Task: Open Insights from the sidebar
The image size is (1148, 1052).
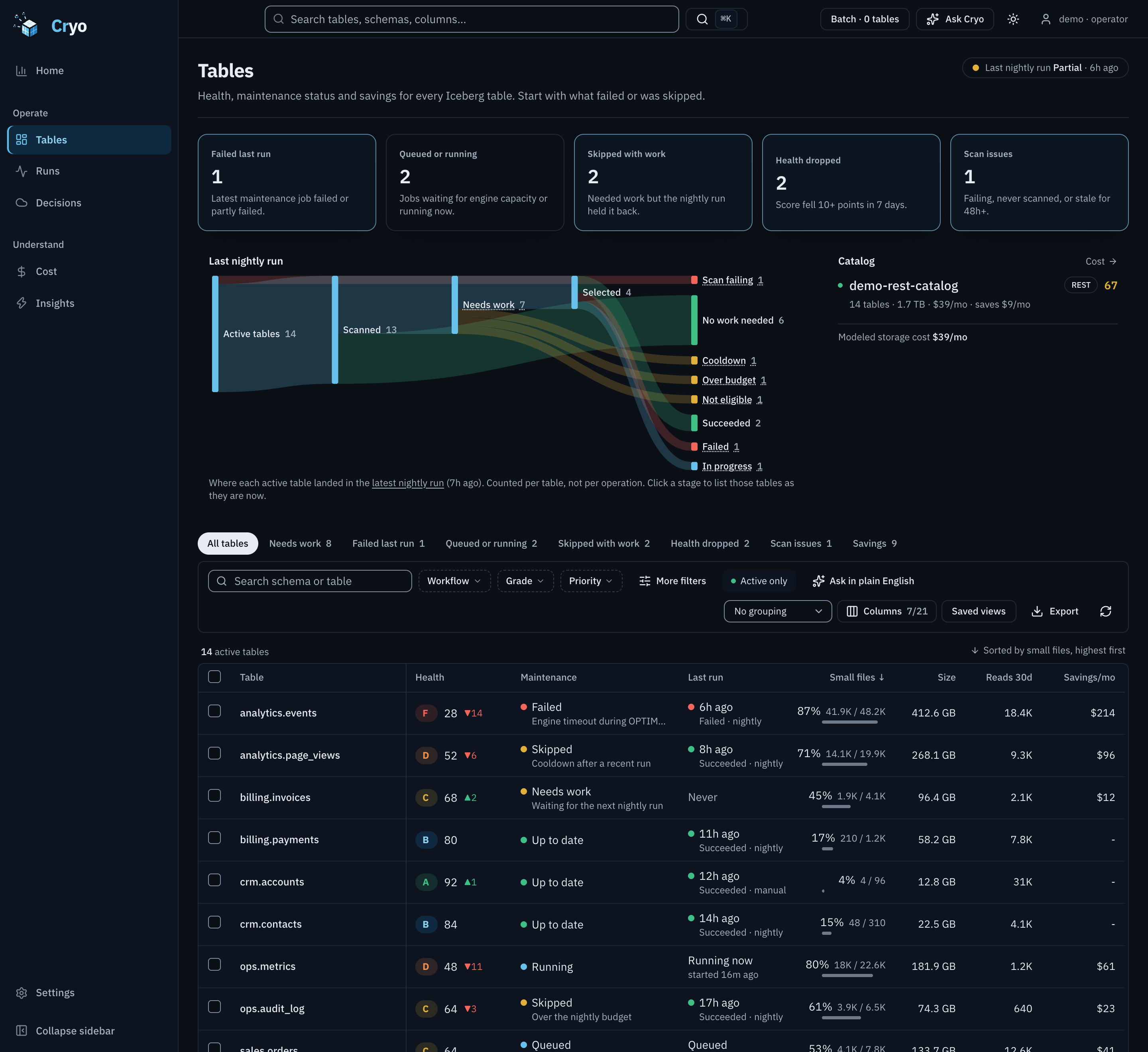Action: (89, 303)
